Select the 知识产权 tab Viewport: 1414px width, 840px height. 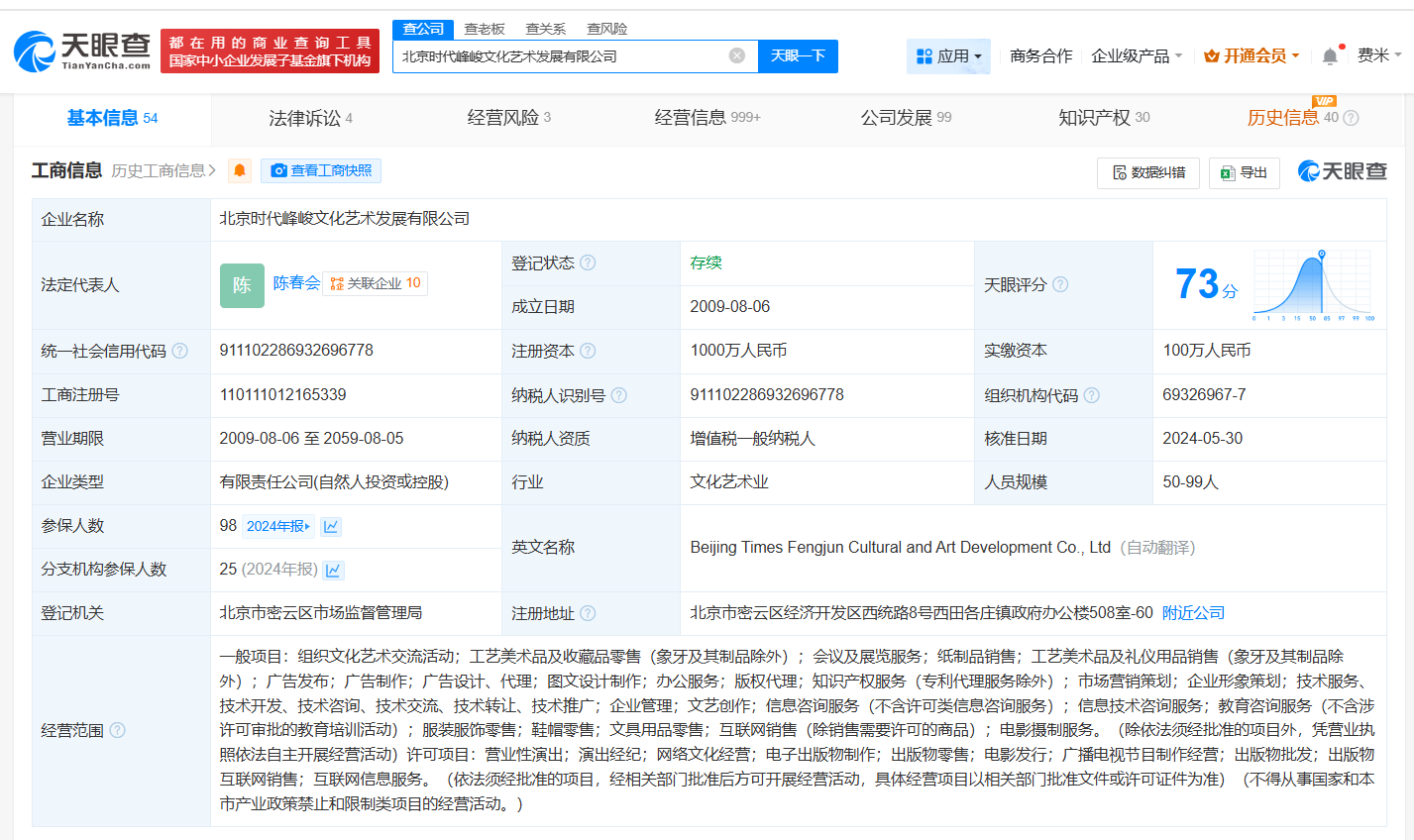1104,118
